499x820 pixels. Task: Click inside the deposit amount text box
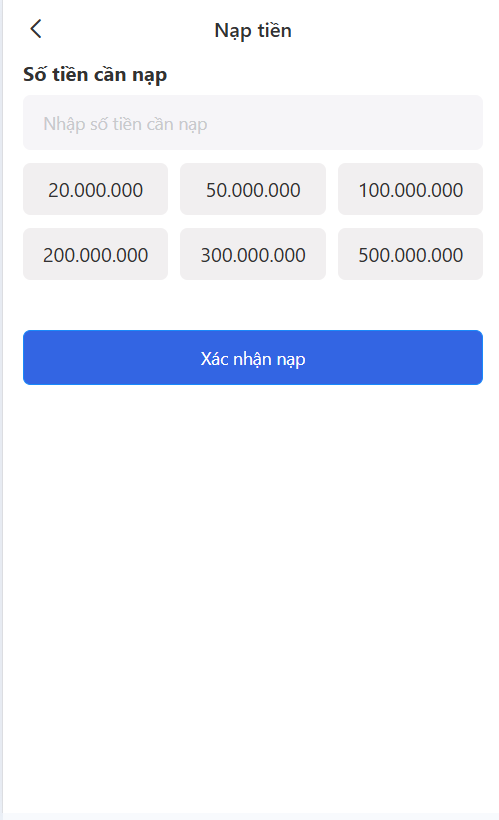[253, 123]
